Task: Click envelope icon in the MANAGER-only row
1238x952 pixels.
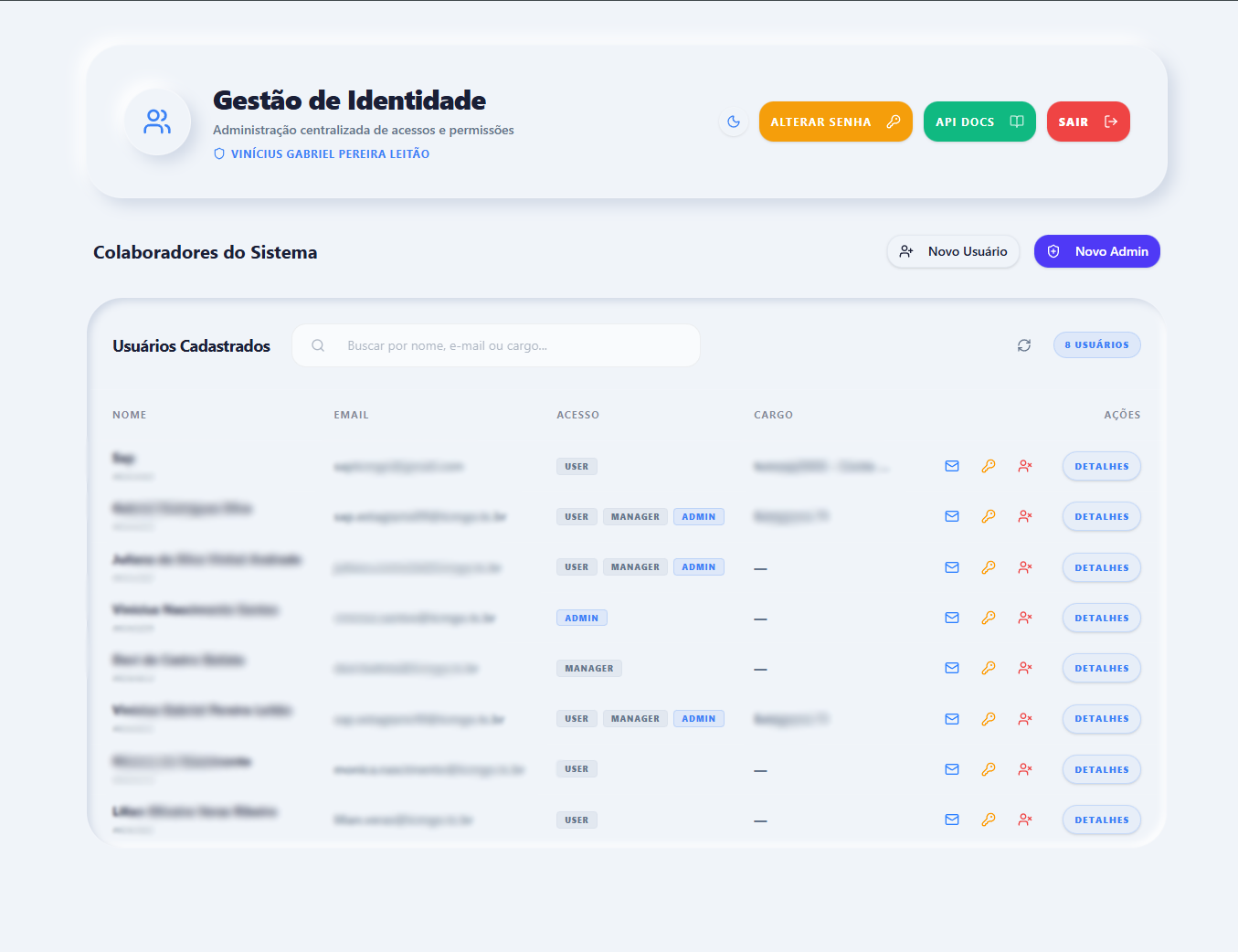Action: pyautogui.click(x=952, y=668)
